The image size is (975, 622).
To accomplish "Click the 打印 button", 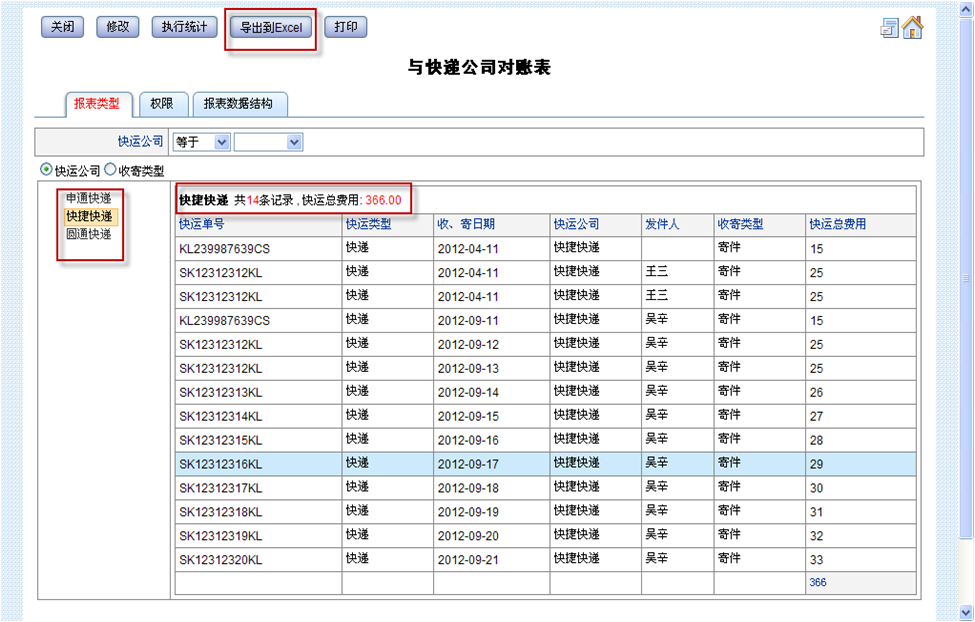I will tap(346, 27).
